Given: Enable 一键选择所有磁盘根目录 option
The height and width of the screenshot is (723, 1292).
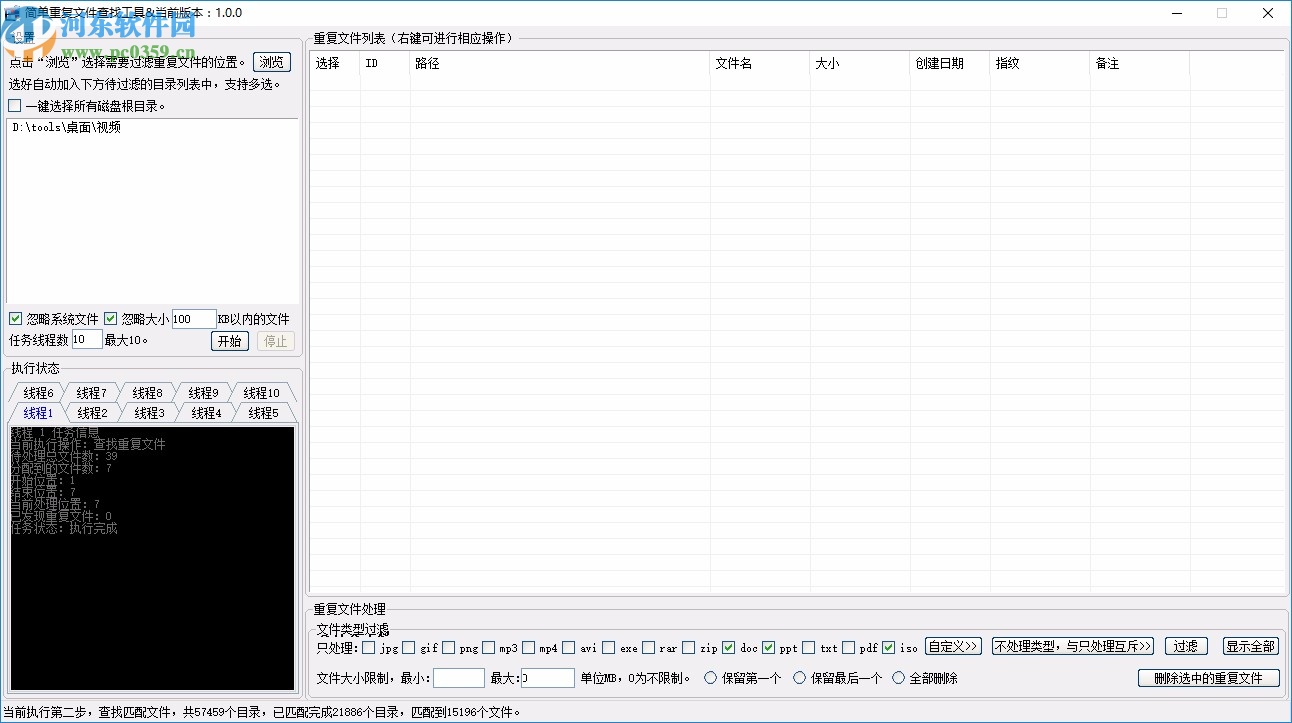Looking at the screenshot, I should click(16, 105).
